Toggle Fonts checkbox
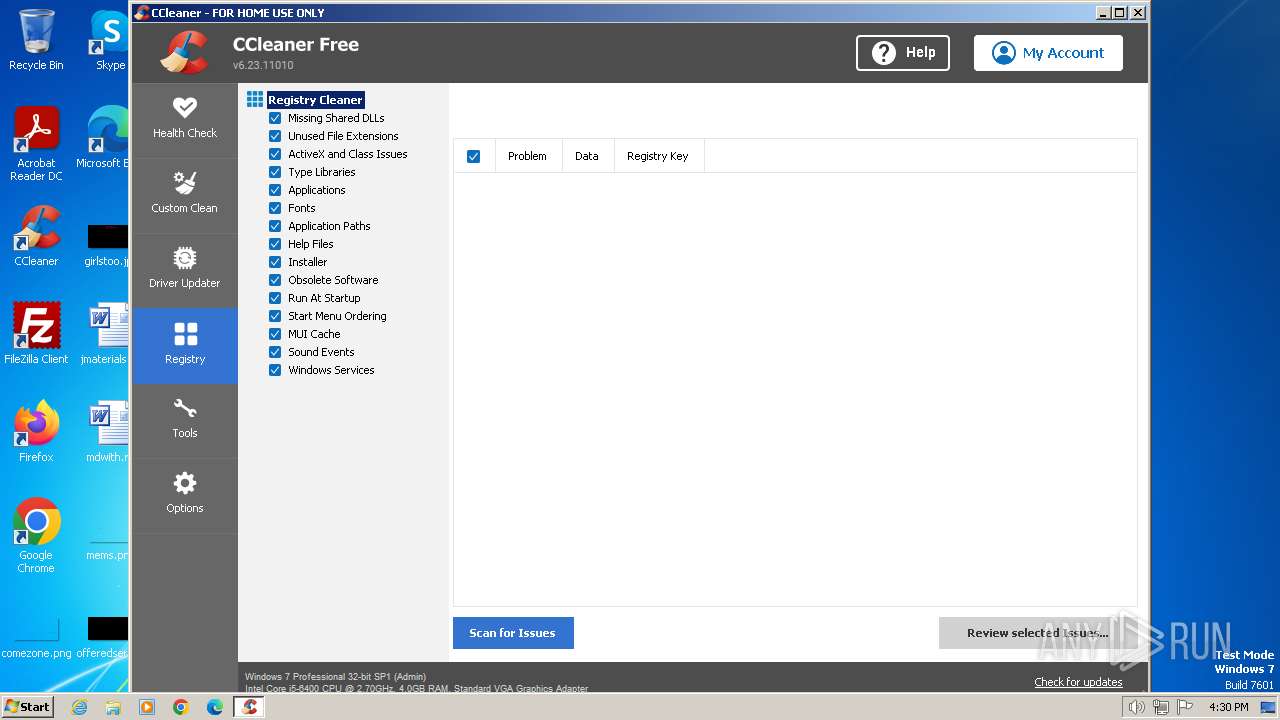This screenshot has width=1280, height=720. coord(275,208)
